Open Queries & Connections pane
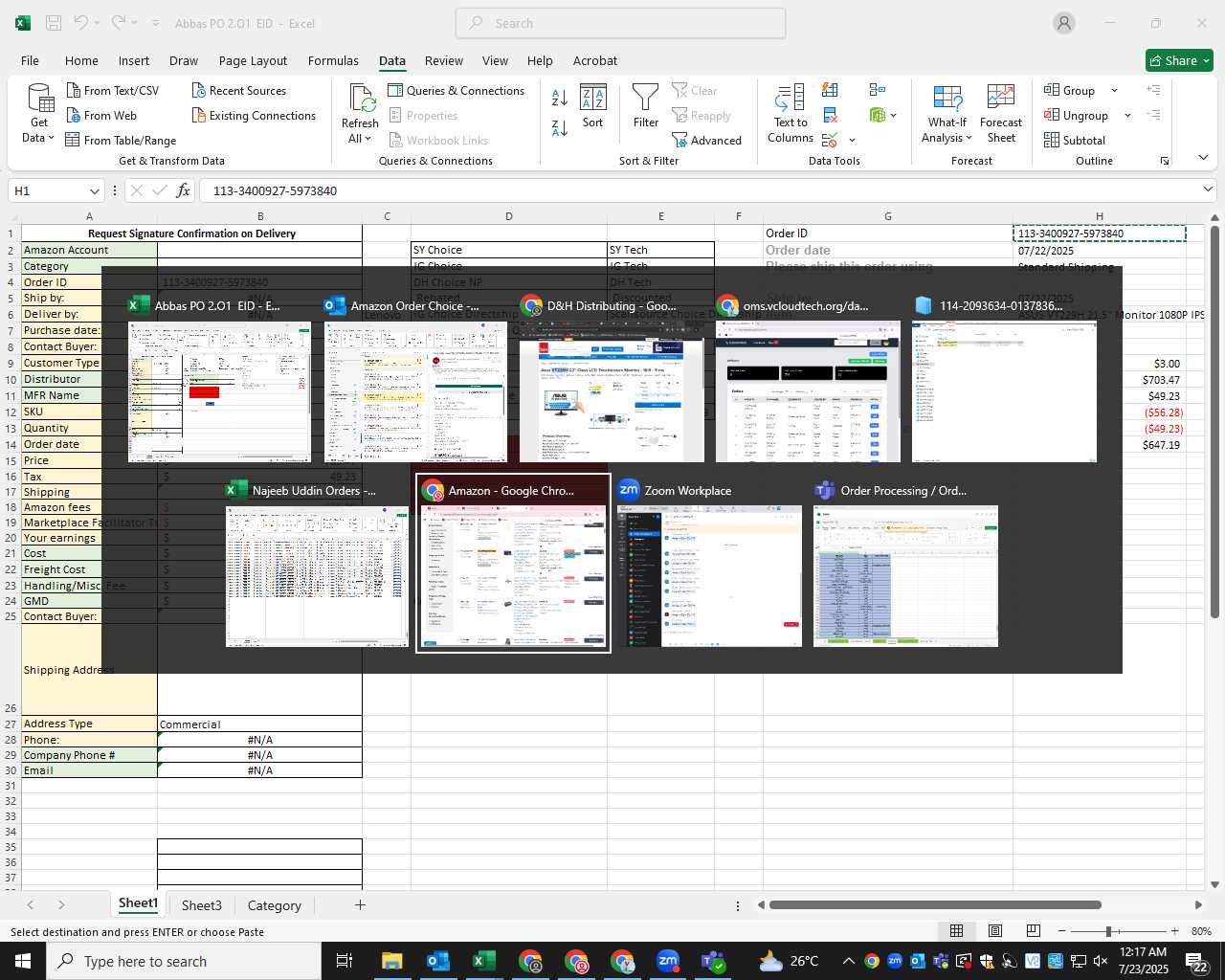 tap(456, 91)
